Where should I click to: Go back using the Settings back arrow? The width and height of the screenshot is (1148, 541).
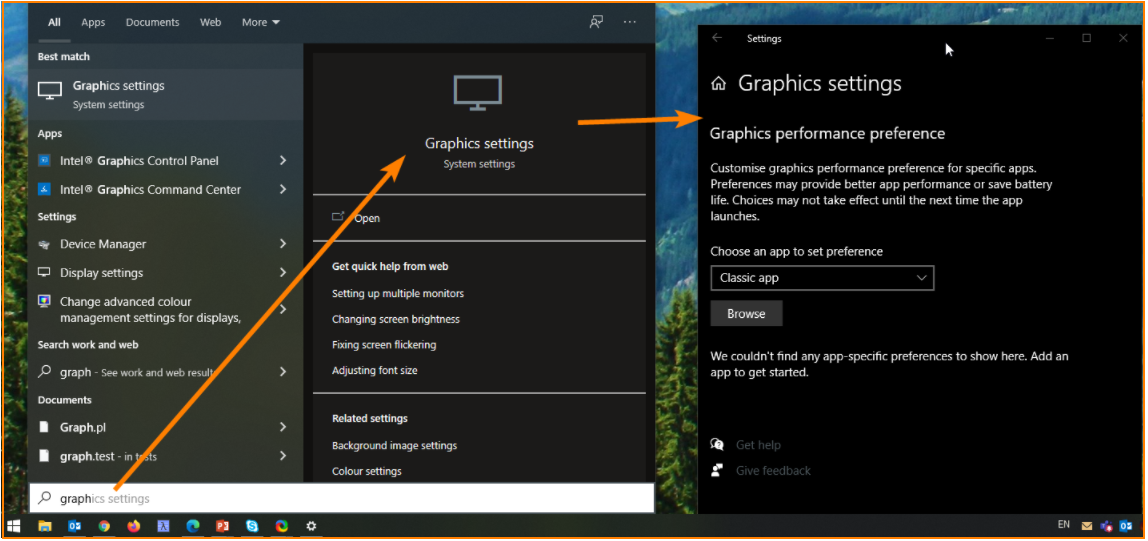[717, 38]
